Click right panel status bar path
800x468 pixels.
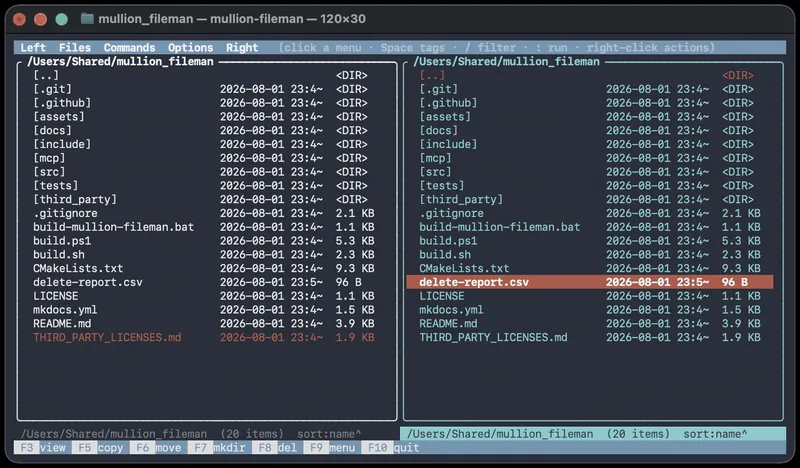coord(500,434)
